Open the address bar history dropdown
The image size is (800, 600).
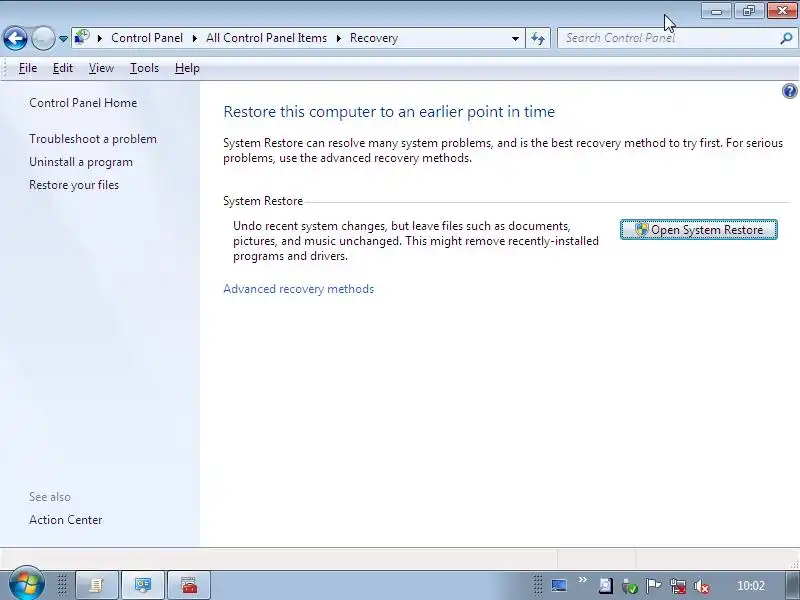pyautogui.click(x=515, y=38)
